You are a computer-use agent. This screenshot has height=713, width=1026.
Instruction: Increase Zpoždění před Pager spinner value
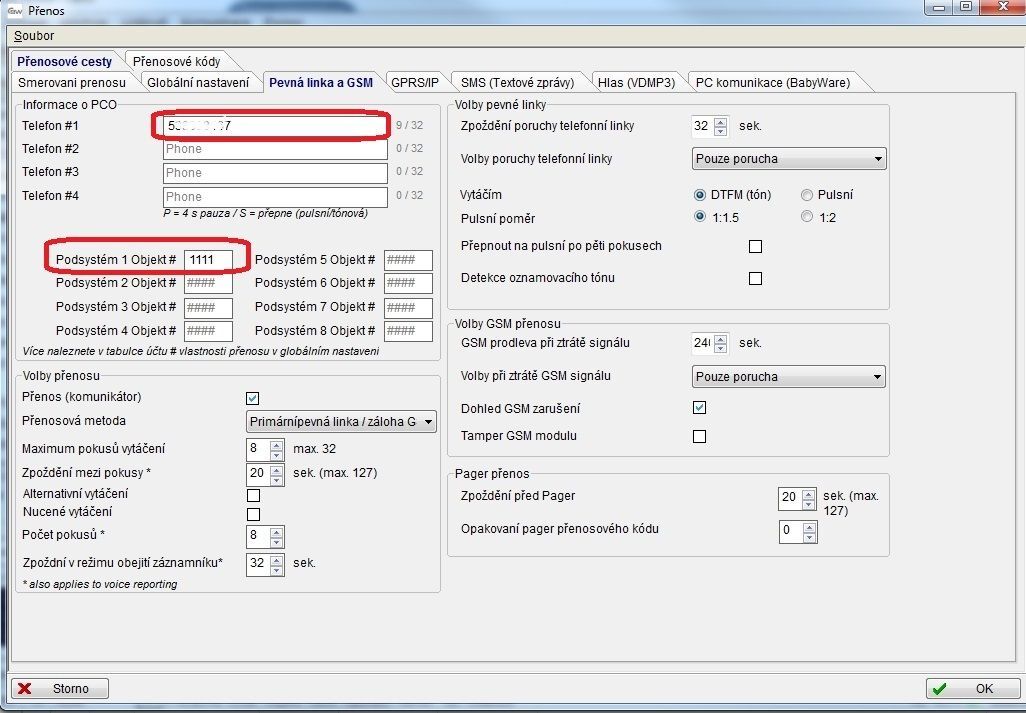tap(809, 492)
